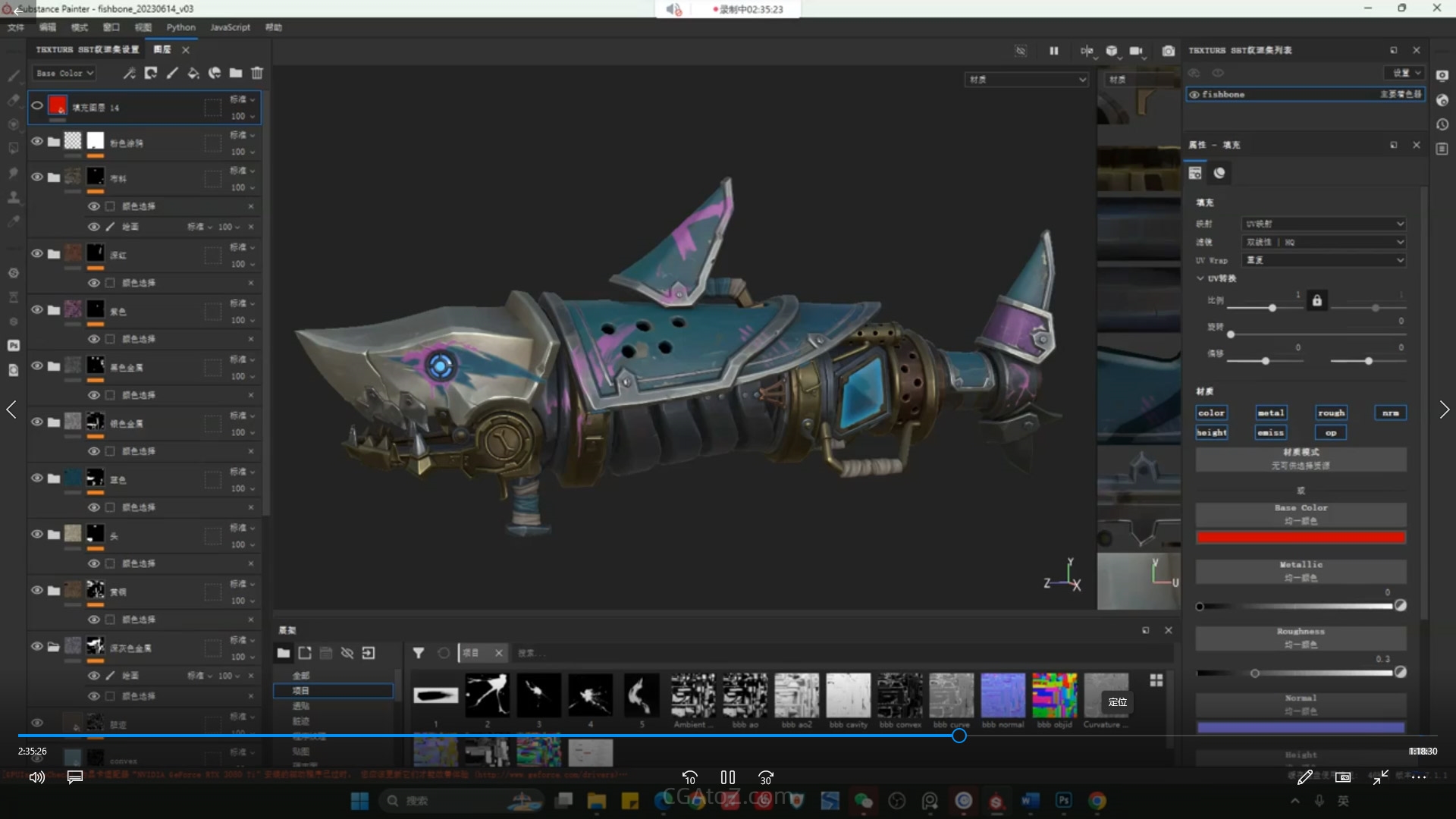Toggle visibility of 填充图层 14 layer
The width and height of the screenshot is (1456, 819).
pyautogui.click(x=37, y=106)
